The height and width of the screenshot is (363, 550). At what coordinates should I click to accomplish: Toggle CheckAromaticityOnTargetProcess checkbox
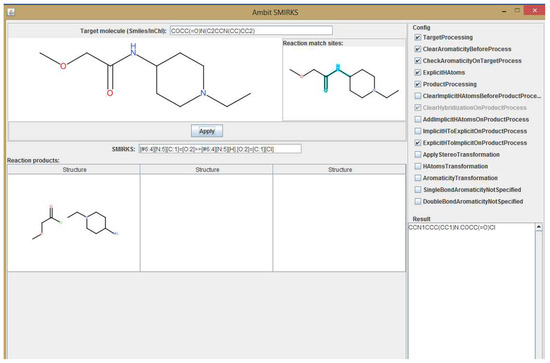pyautogui.click(x=418, y=61)
